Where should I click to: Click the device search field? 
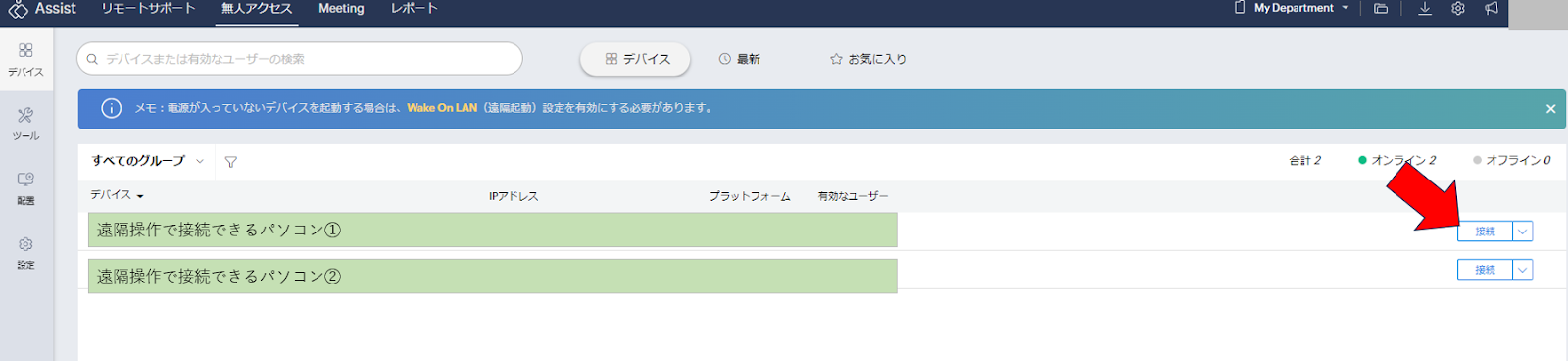pos(300,59)
